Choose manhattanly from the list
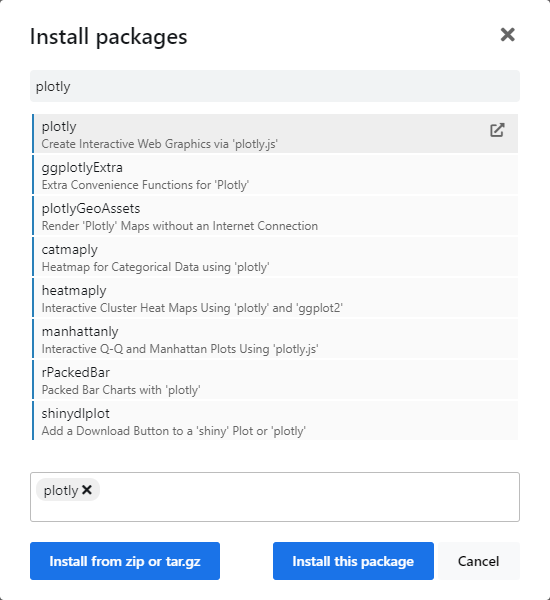The height and width of the screenshot is (600, 550). (275, 338)
